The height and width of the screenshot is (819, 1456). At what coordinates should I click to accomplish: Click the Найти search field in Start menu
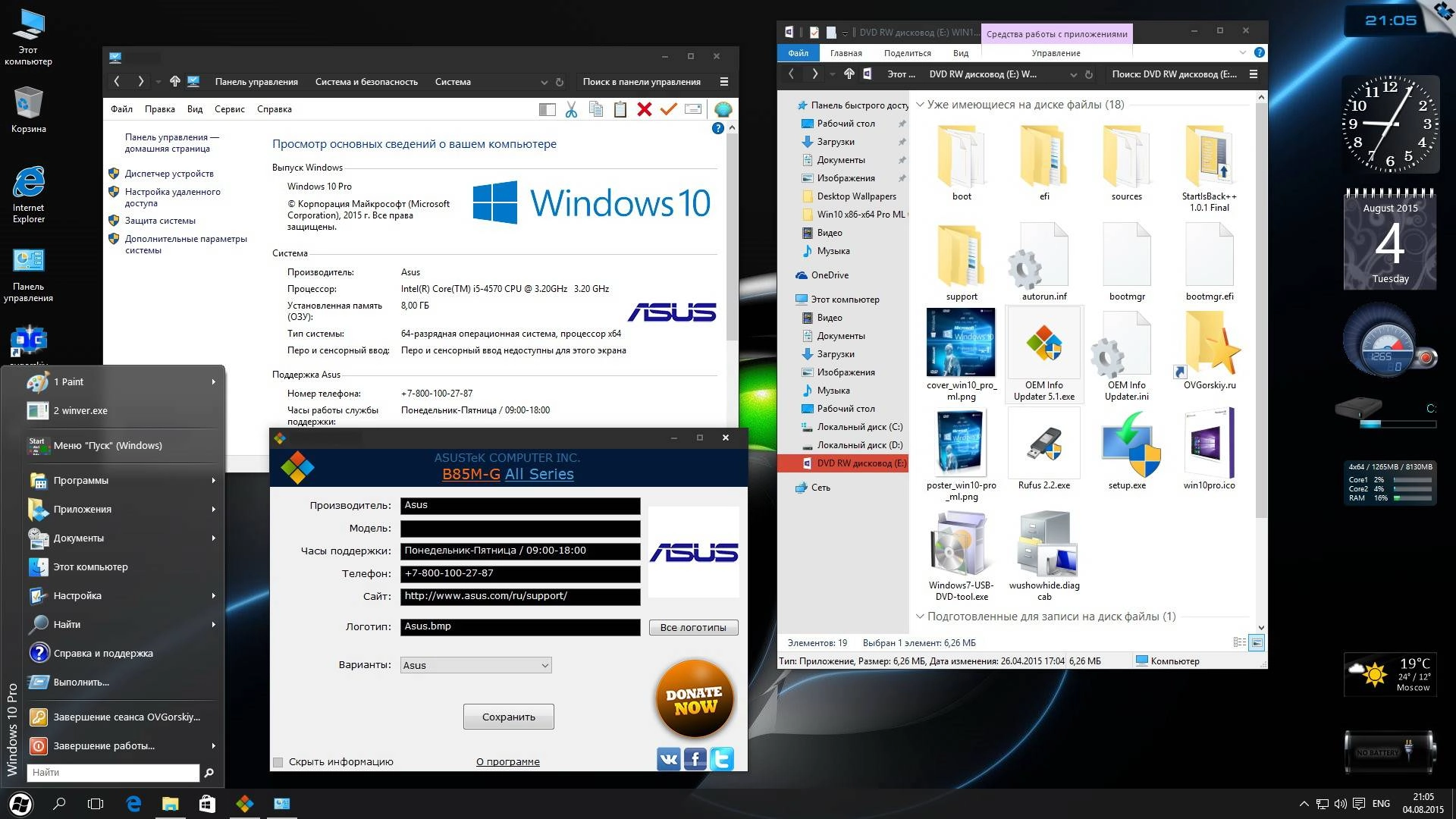coord(112,772)
